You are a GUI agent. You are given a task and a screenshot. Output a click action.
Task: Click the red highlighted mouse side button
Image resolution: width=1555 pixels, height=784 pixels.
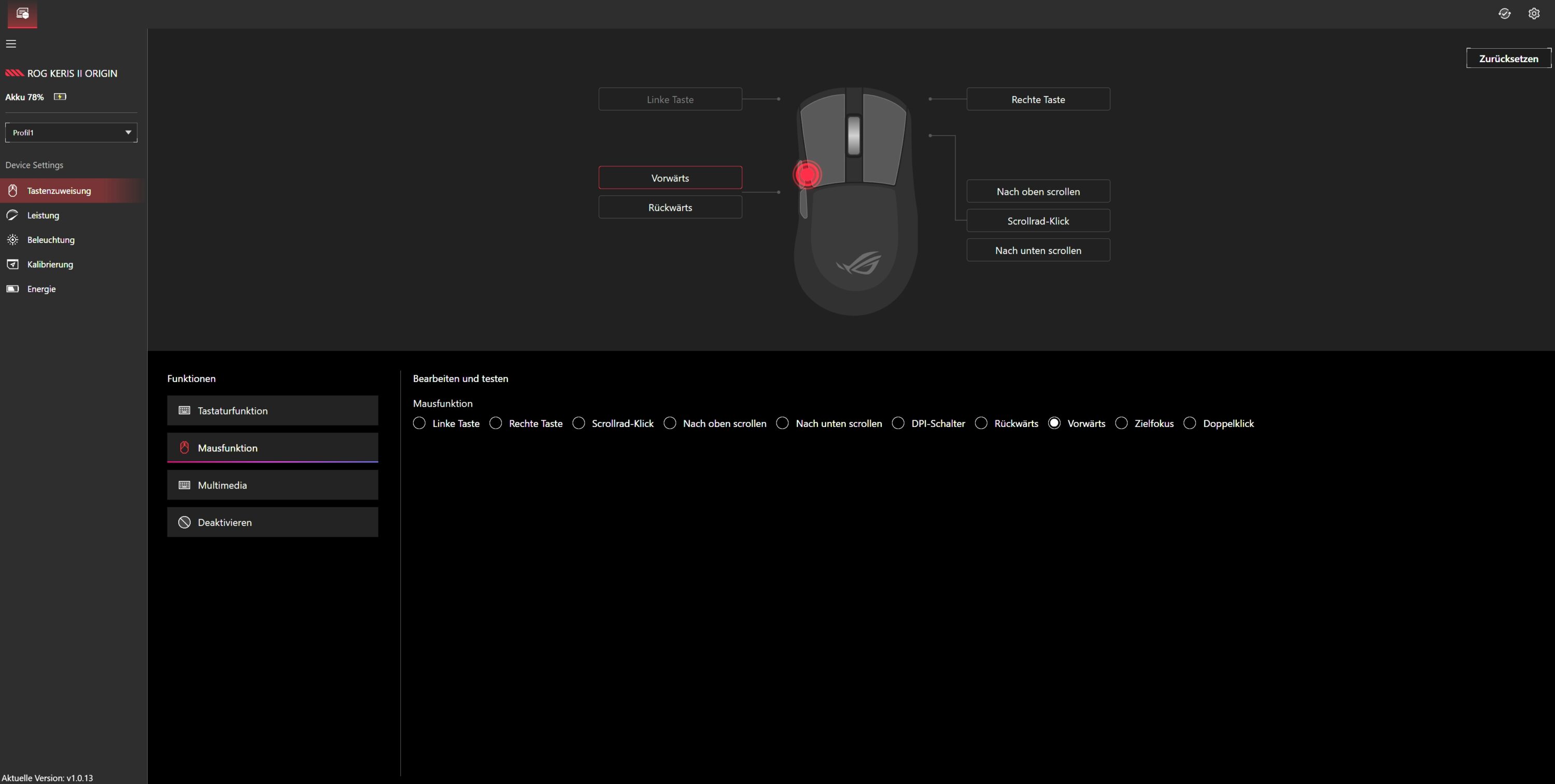coord(807,175)
